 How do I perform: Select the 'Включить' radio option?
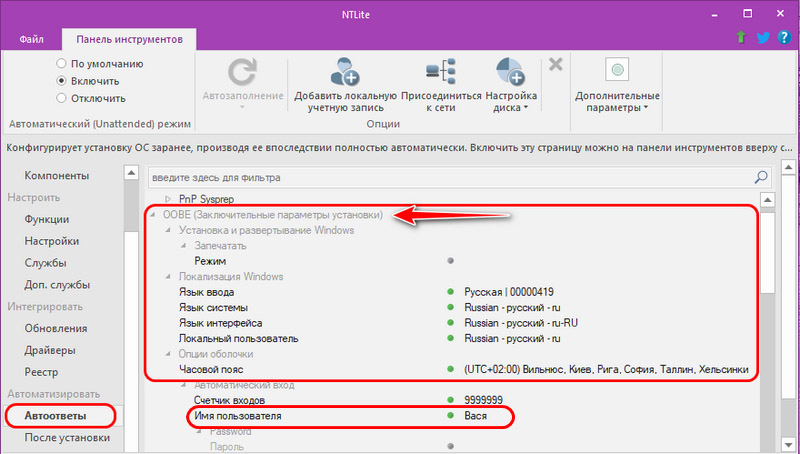click(x=61, y=81)
